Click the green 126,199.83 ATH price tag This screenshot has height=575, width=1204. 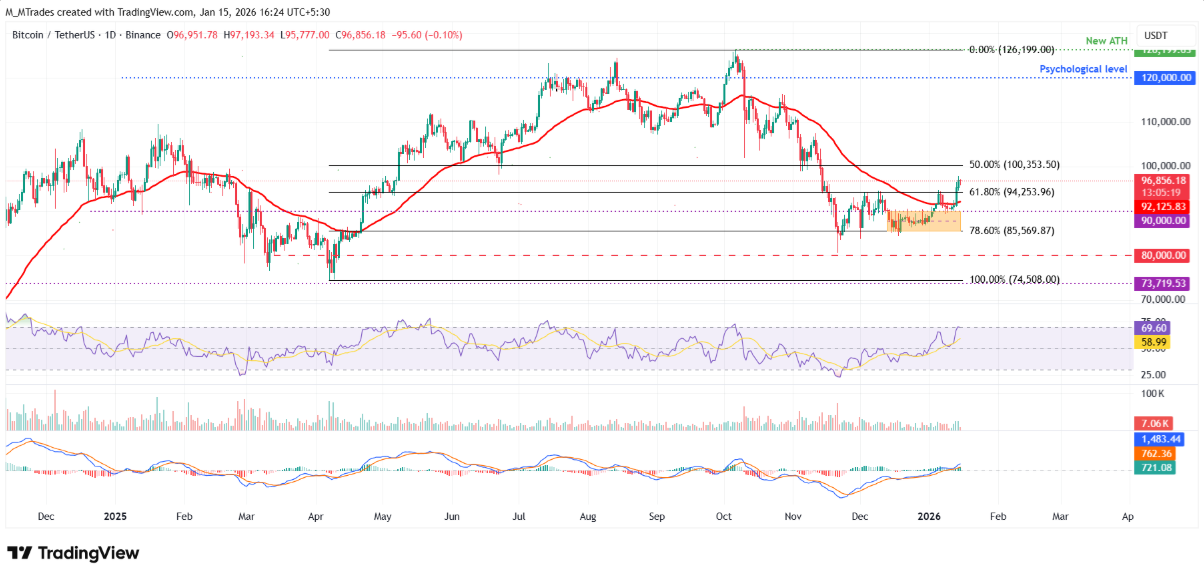(x=1167, y=51)
